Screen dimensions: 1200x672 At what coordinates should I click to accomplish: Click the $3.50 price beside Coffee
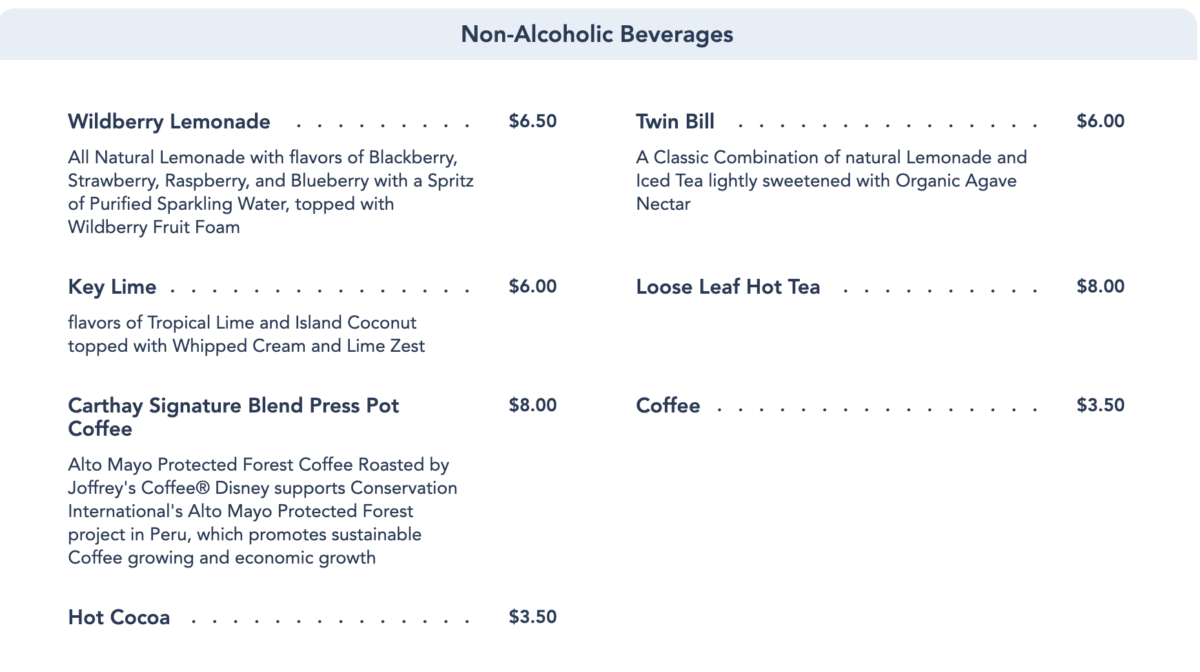(1100, 406)
